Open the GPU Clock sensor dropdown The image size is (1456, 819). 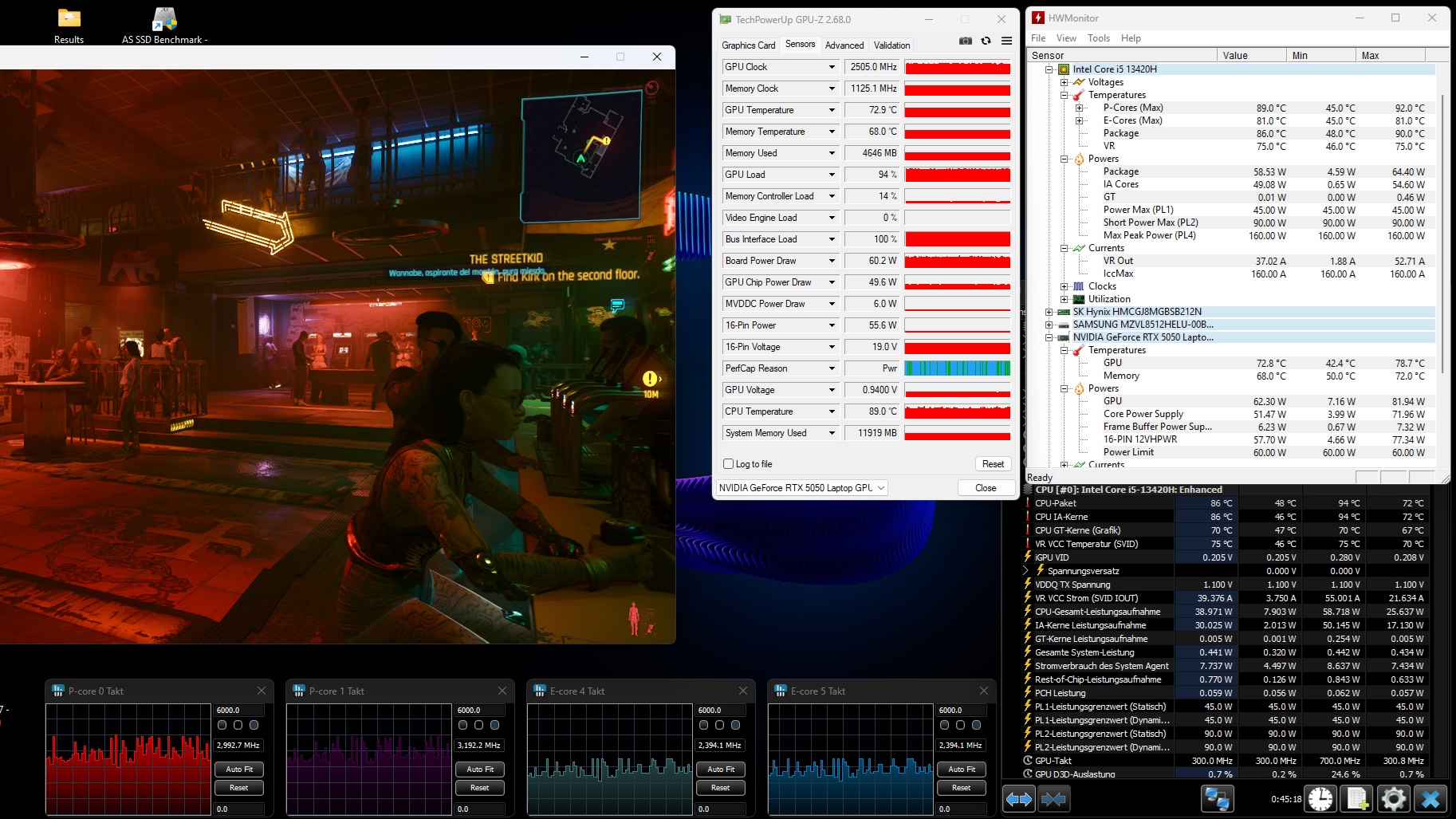pos(832,67)
